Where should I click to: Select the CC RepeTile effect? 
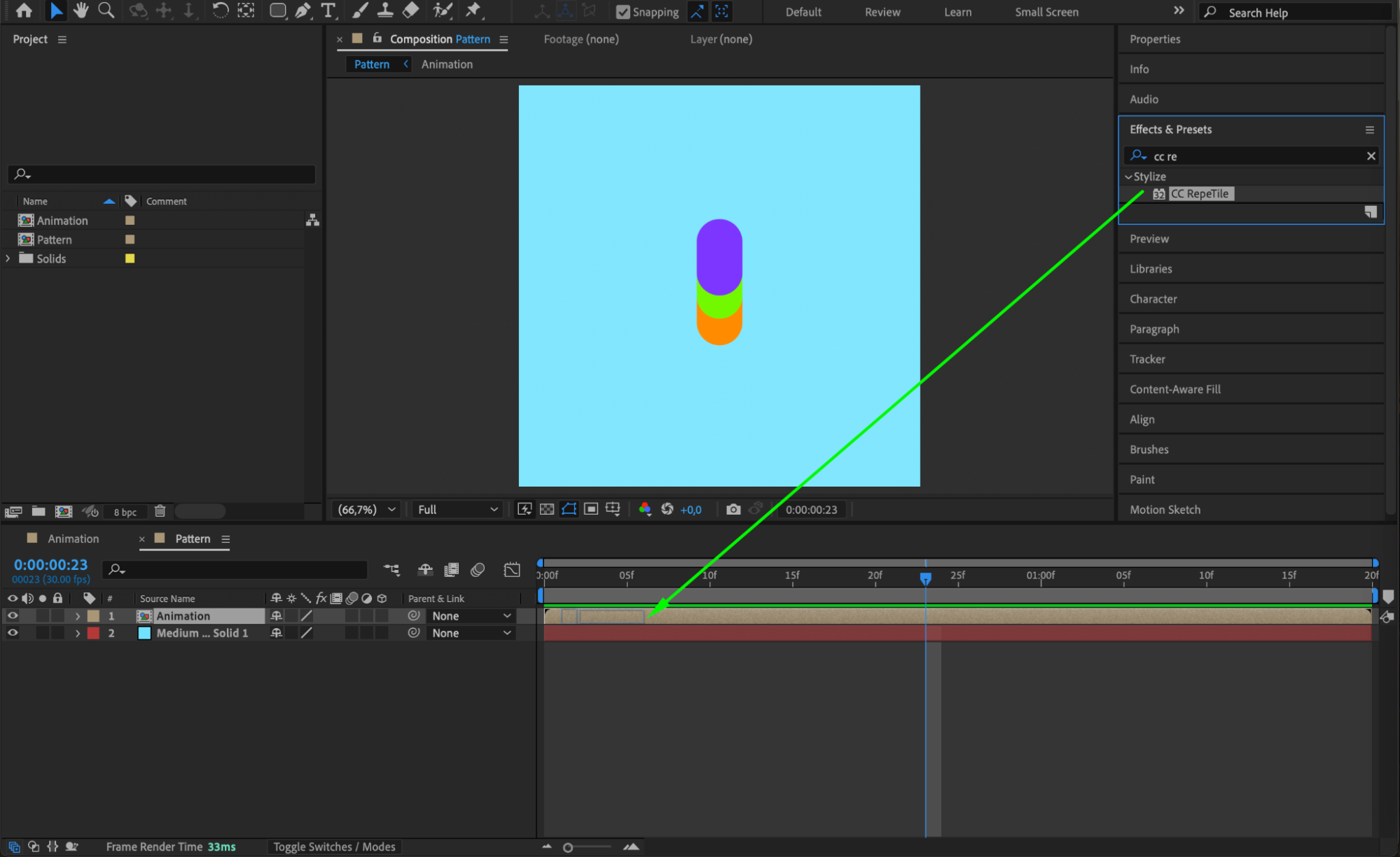pos(1200,194)
